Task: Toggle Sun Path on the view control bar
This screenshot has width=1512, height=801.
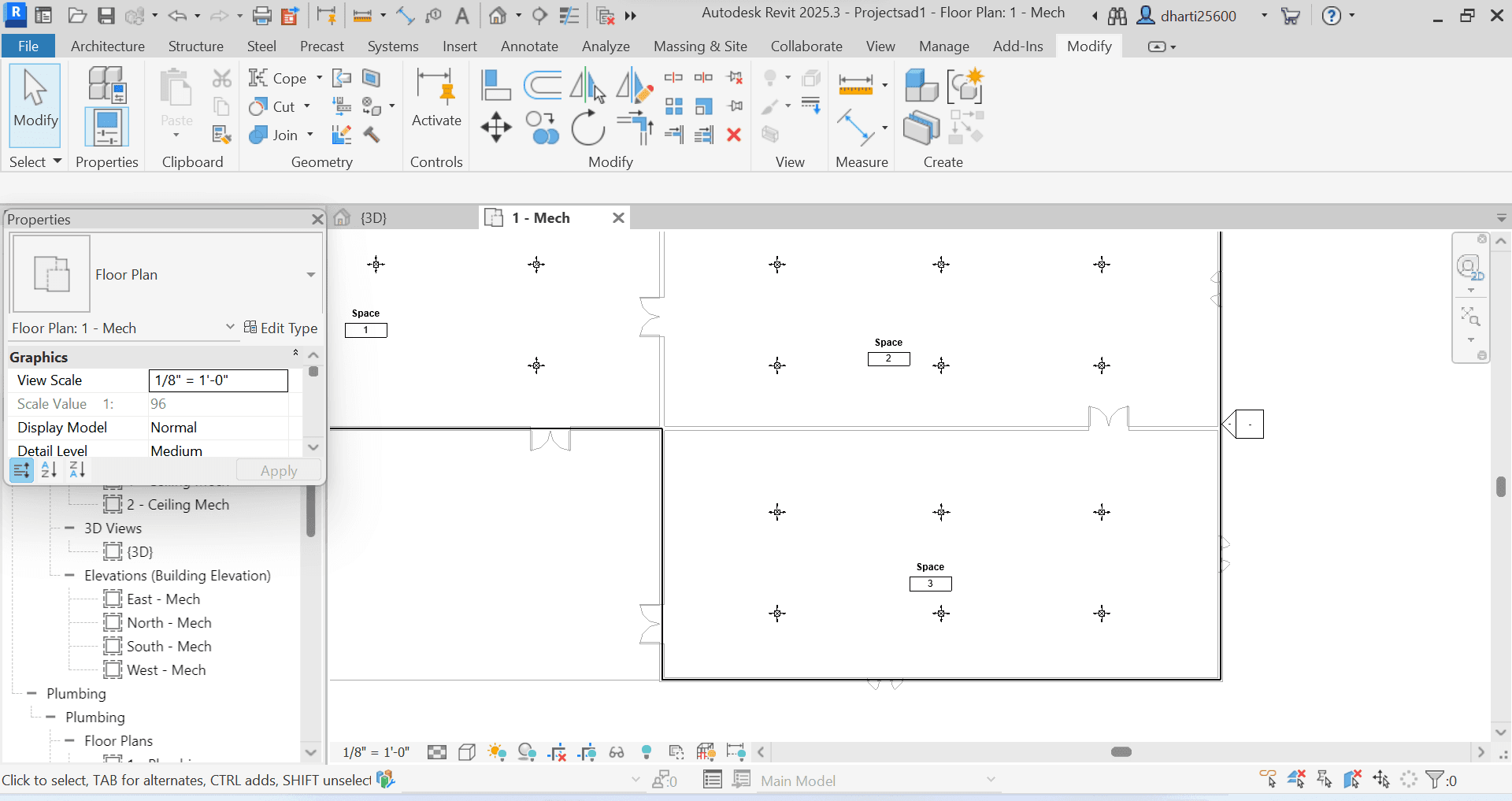Action: tap(497, 752)
